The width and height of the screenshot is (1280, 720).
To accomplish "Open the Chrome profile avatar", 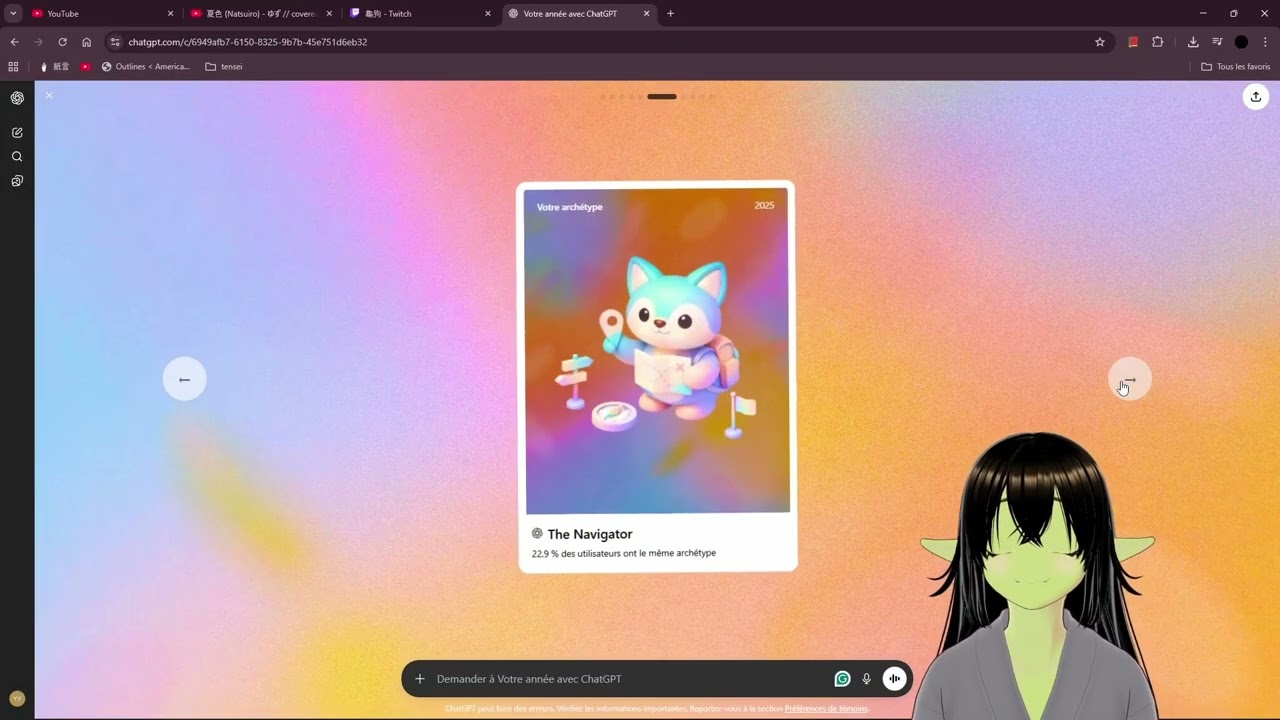I will 1241,42.
